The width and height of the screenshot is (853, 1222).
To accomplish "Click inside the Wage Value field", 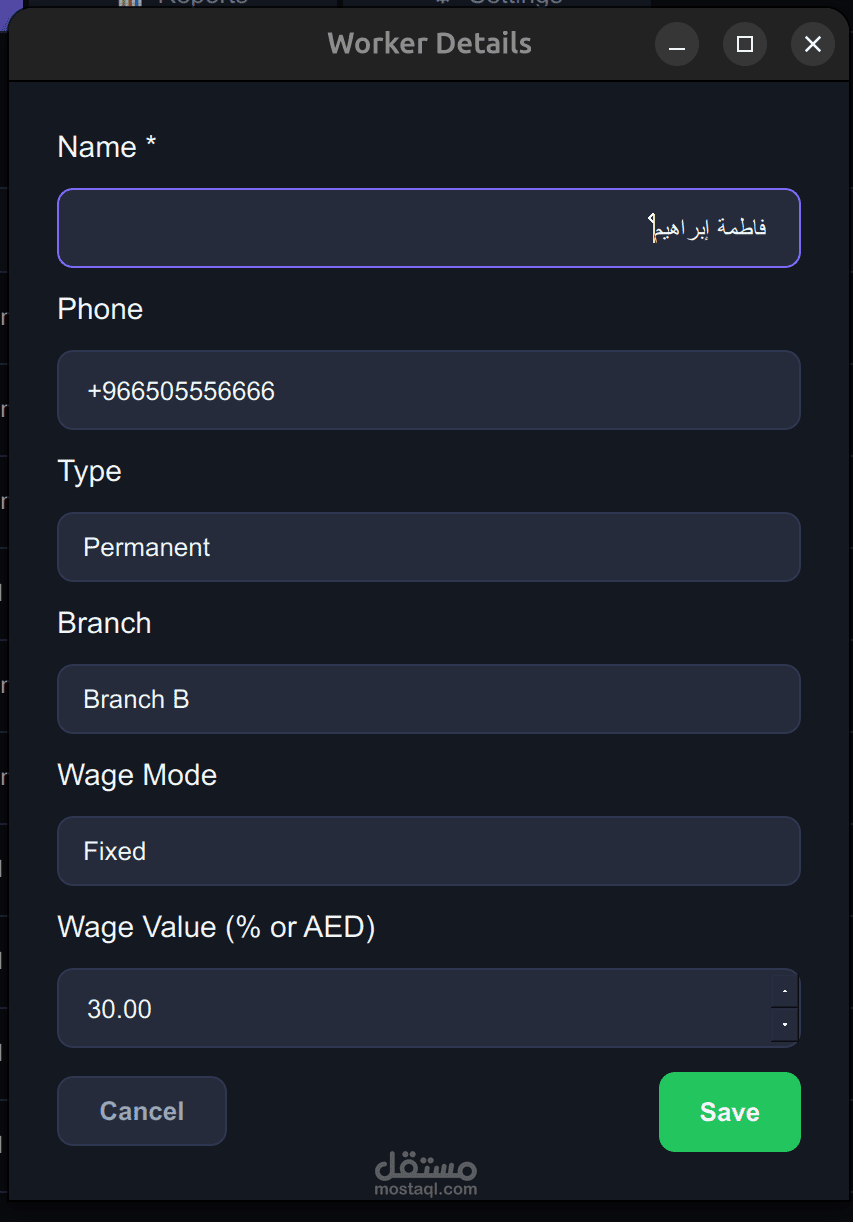I will click(410, 1008).
